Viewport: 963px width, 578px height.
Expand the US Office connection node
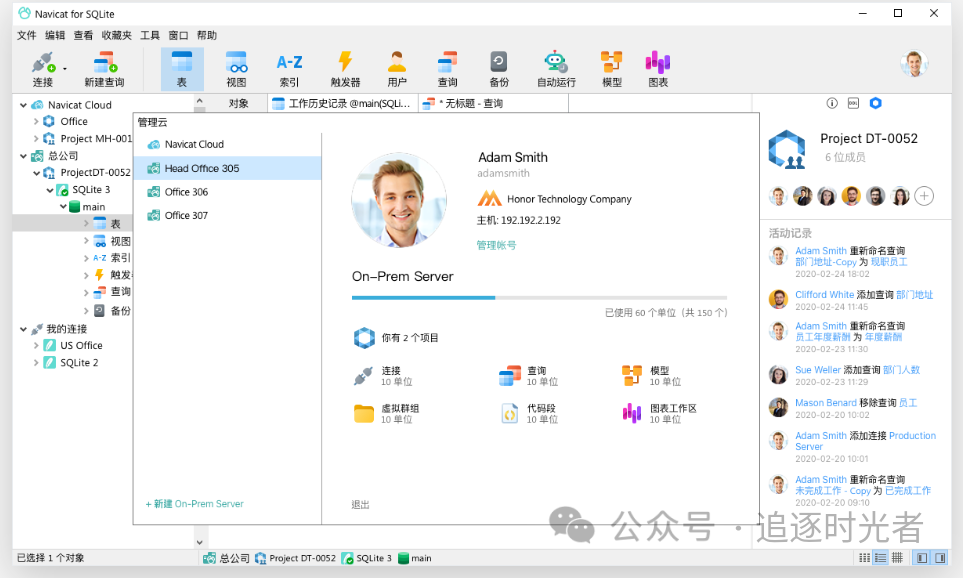click(x=36, y=346)
